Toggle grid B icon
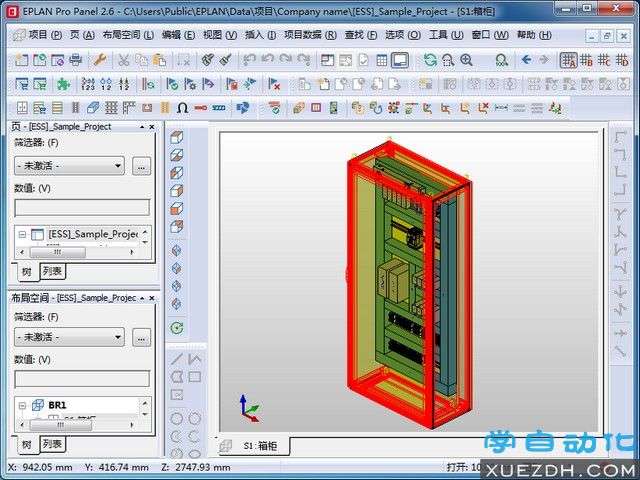The height and width of the screenshot is (480, 640). point(587,60)
